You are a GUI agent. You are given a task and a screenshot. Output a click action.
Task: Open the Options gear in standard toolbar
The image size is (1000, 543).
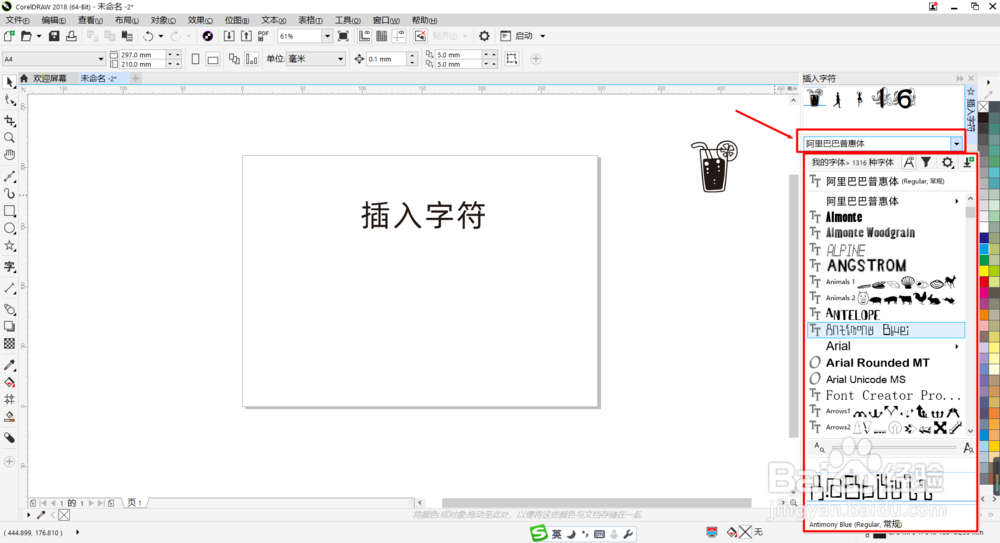(x=484, y=36)
